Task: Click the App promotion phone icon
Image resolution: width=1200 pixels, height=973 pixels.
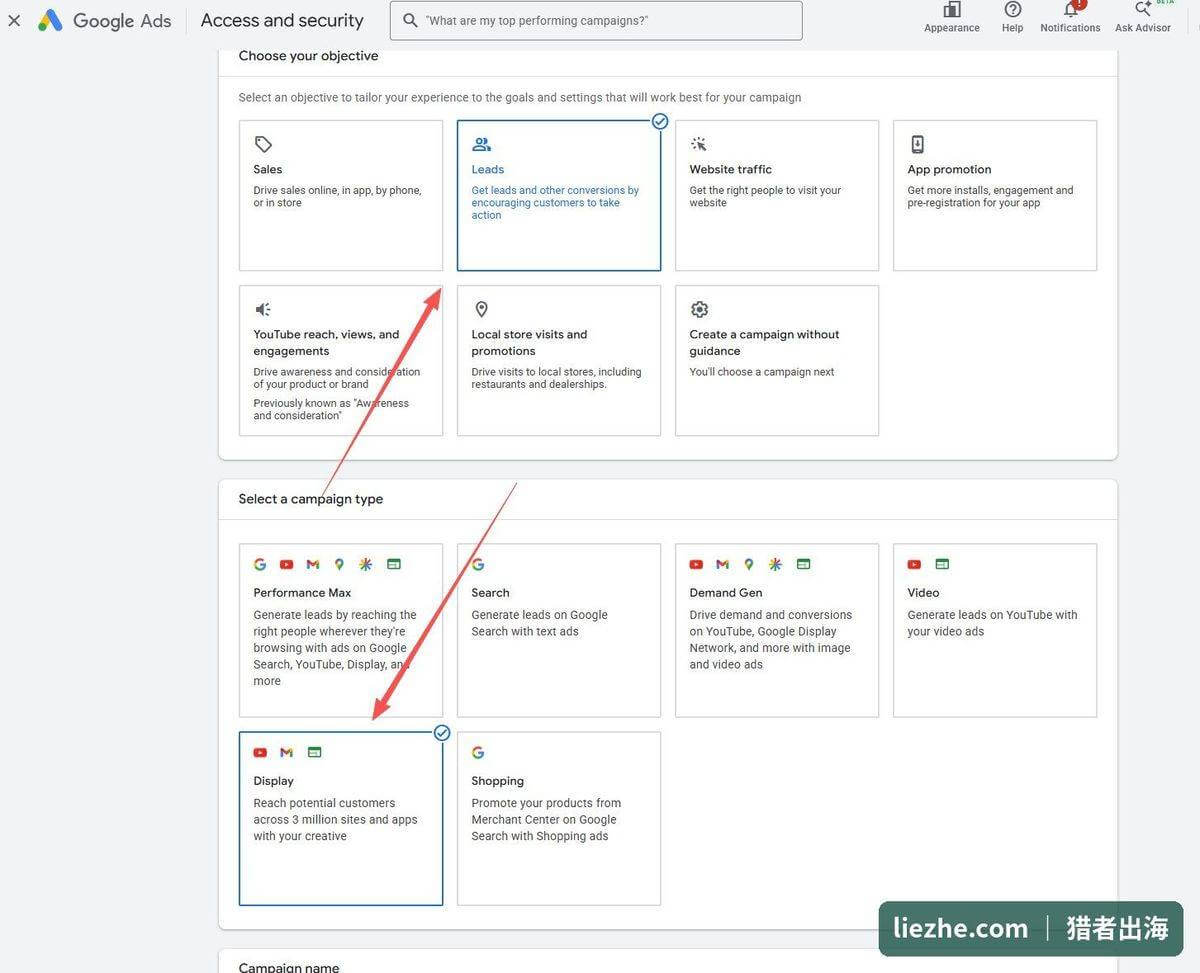Action: click(x=917, y=144)
